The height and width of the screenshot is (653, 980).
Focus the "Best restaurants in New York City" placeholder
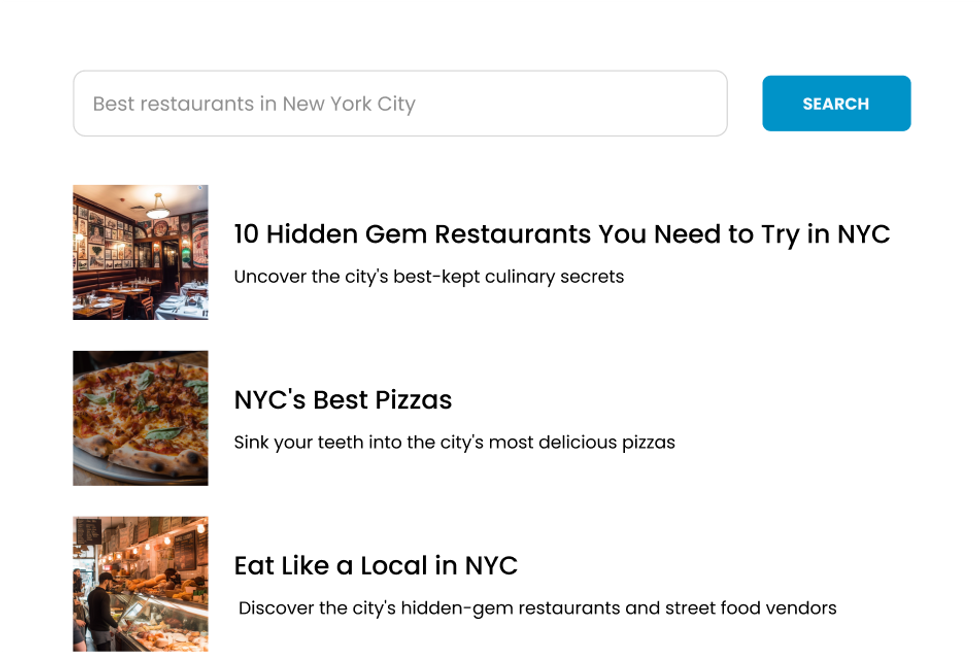254,104
